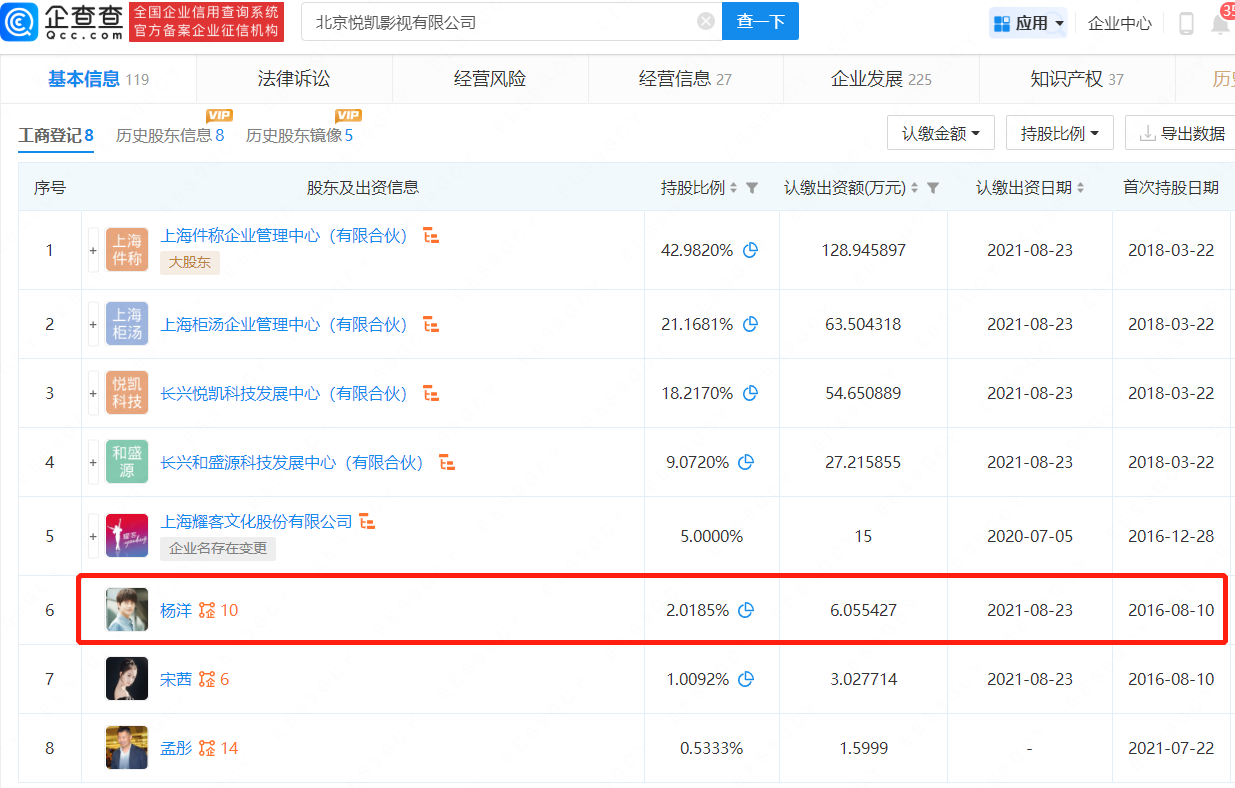Image resolution: width=1235 pixels, height=788 pixels.
Task: Switch to 法律诉讼 tab
Action: tap(294, 79)
